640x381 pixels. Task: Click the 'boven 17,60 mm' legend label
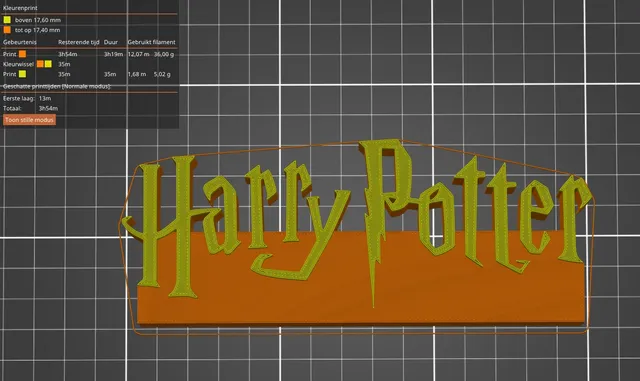pos(38,20)
